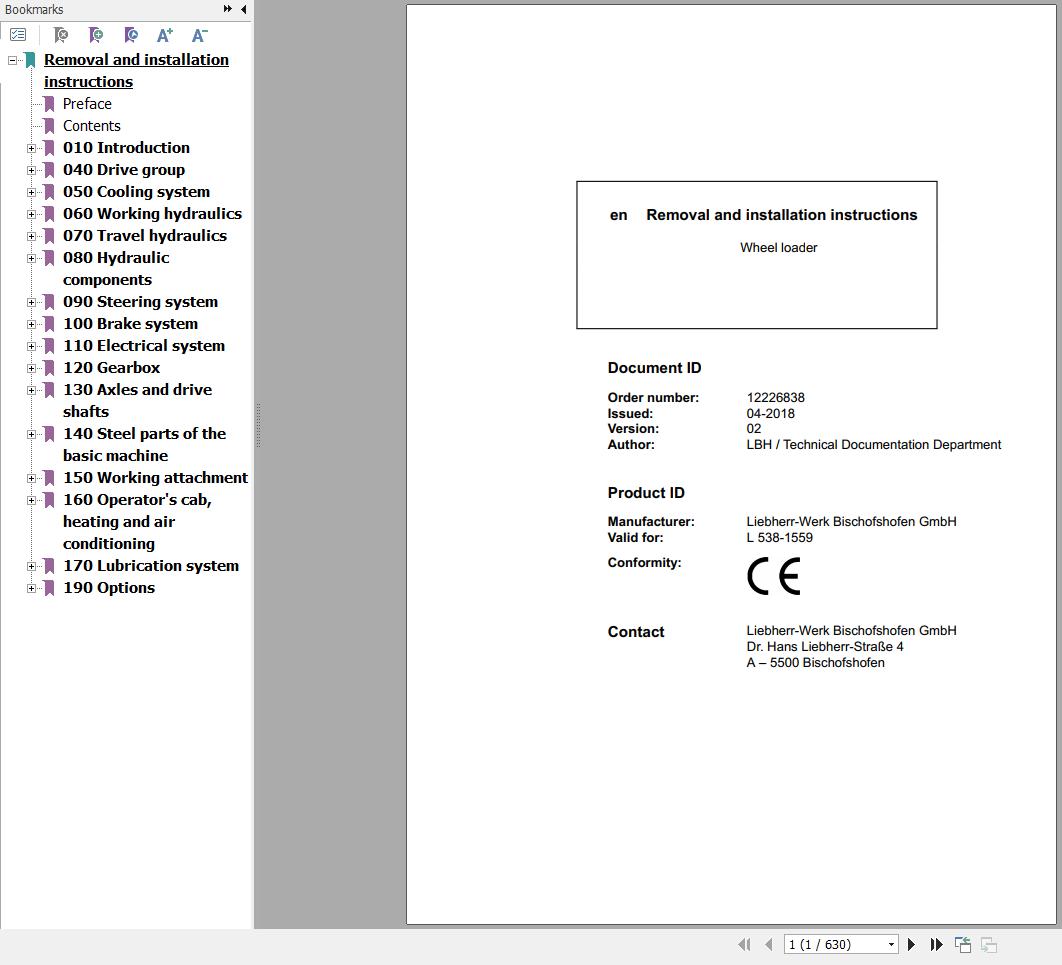
Task: Jump to 070 Travel hydraulics
Action: (145, 236)
